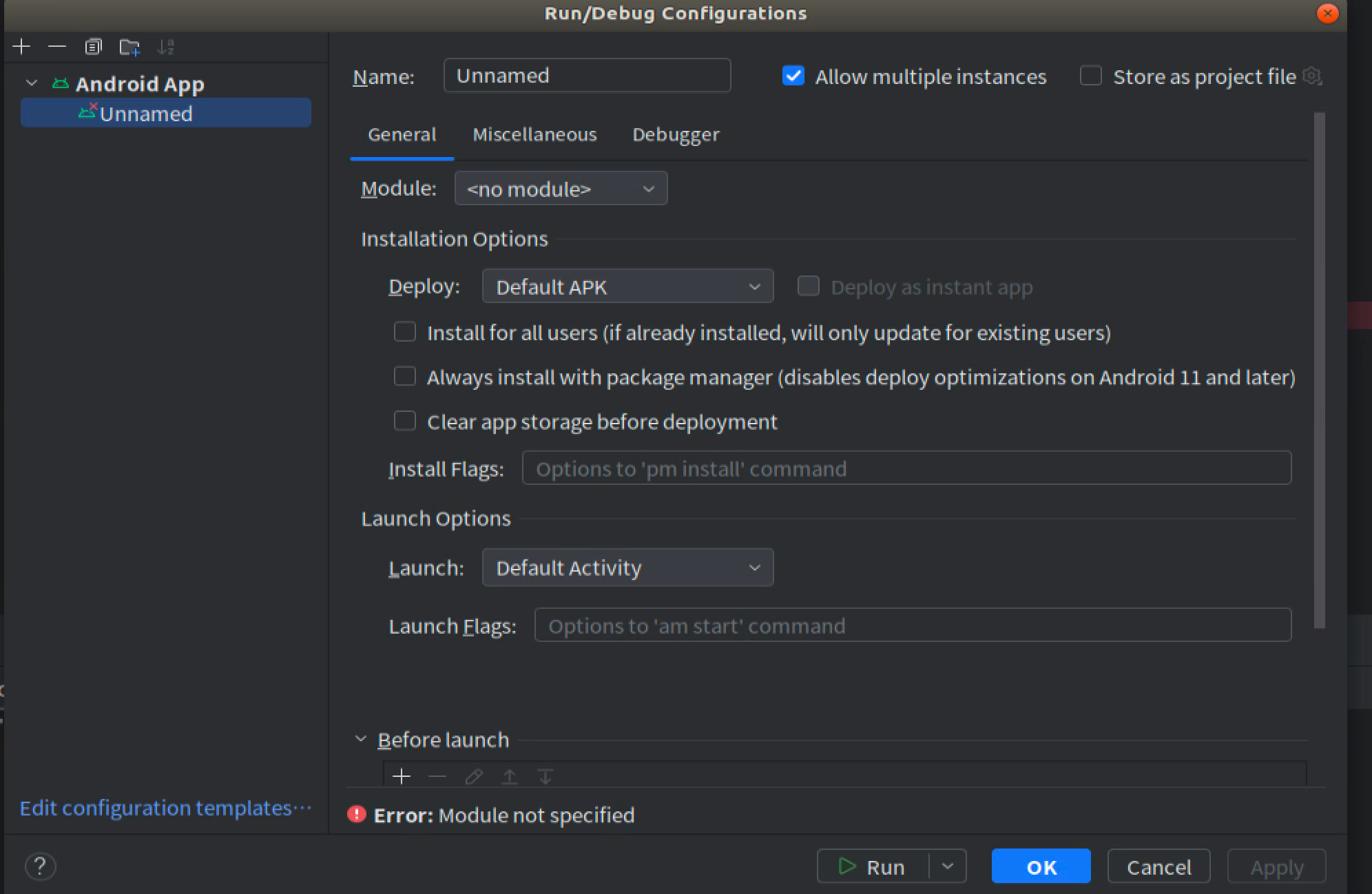Collapse the Android App tree node
Image resolution: width=1372 pixels, height=894 pixels.
click(x=32, y=83)
